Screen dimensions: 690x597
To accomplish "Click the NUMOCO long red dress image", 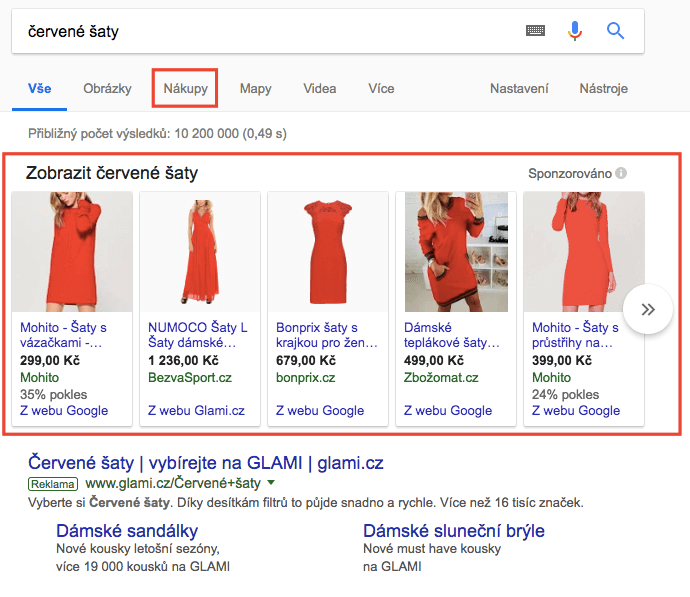I will [199, 252].
